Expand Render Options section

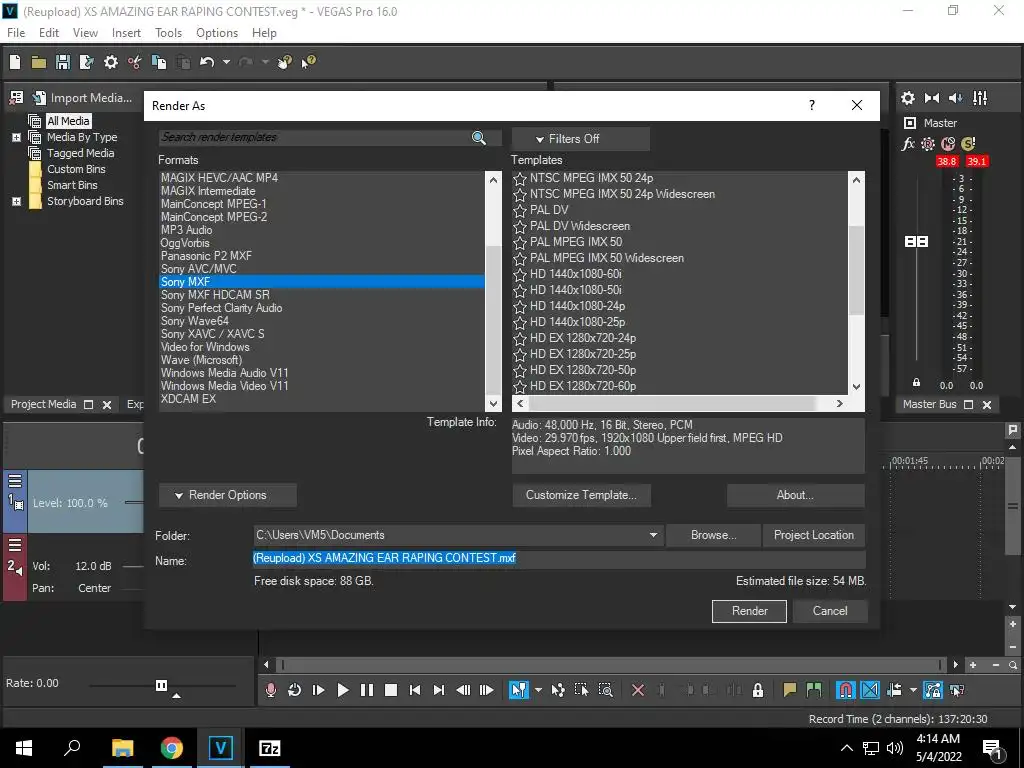point(228,495)
